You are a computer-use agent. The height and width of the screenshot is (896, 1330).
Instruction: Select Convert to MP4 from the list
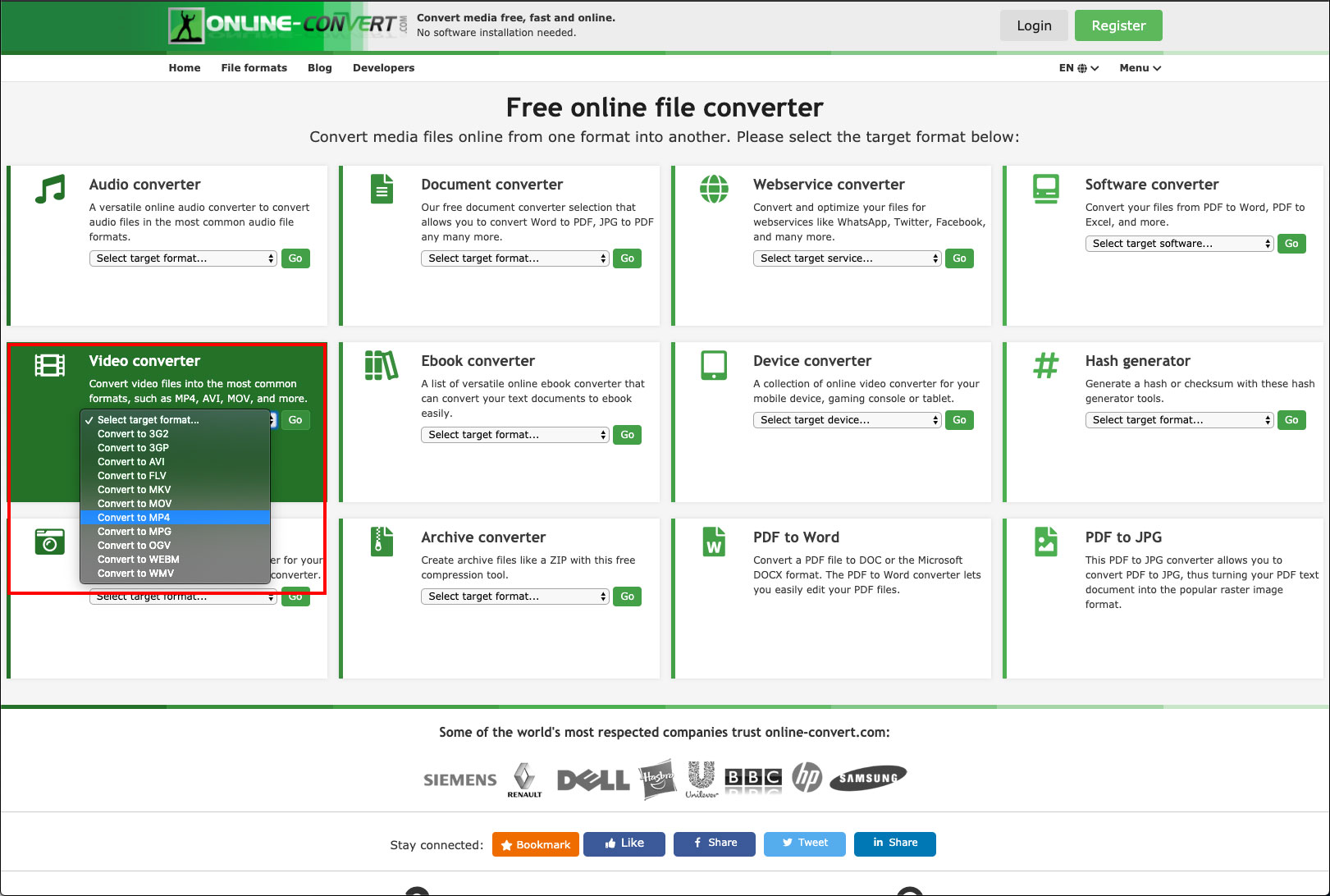coord(134,518)
